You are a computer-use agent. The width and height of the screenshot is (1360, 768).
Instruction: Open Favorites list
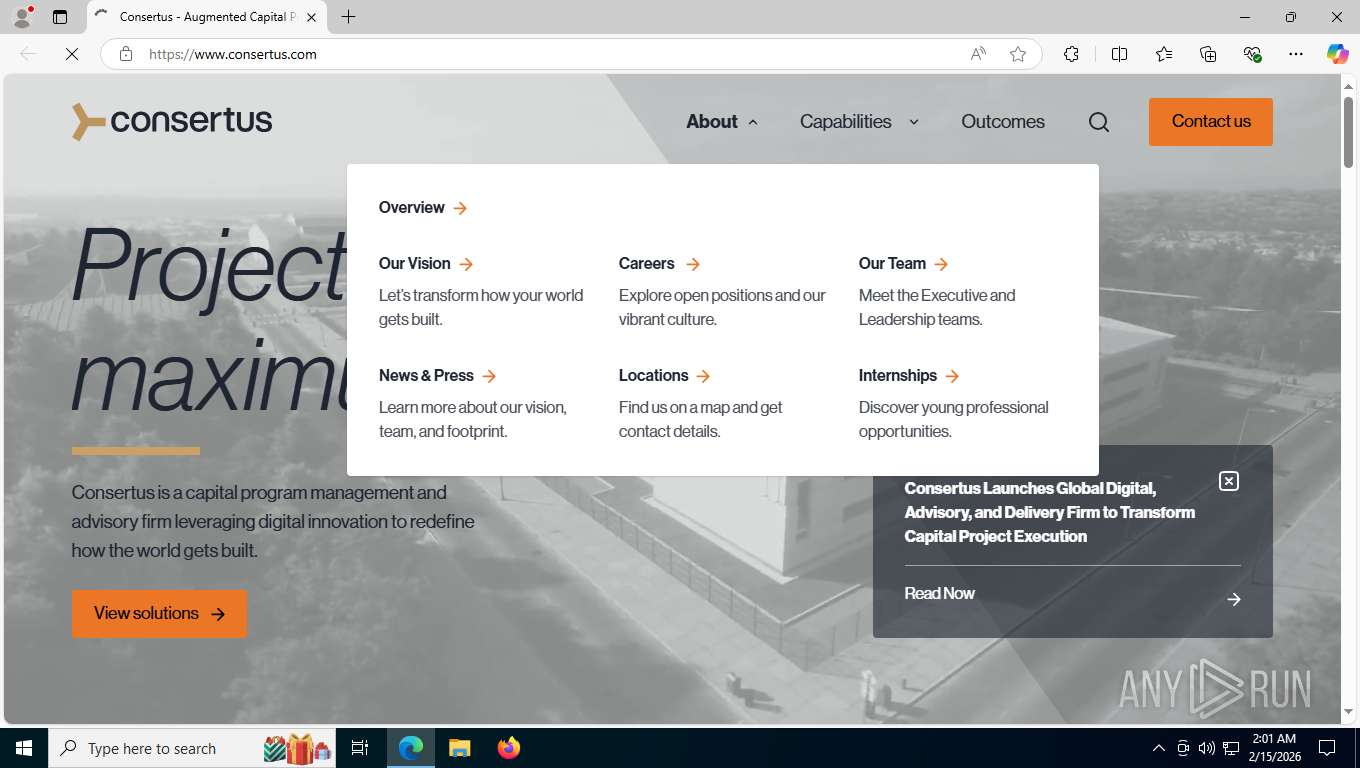[1164, 54]
